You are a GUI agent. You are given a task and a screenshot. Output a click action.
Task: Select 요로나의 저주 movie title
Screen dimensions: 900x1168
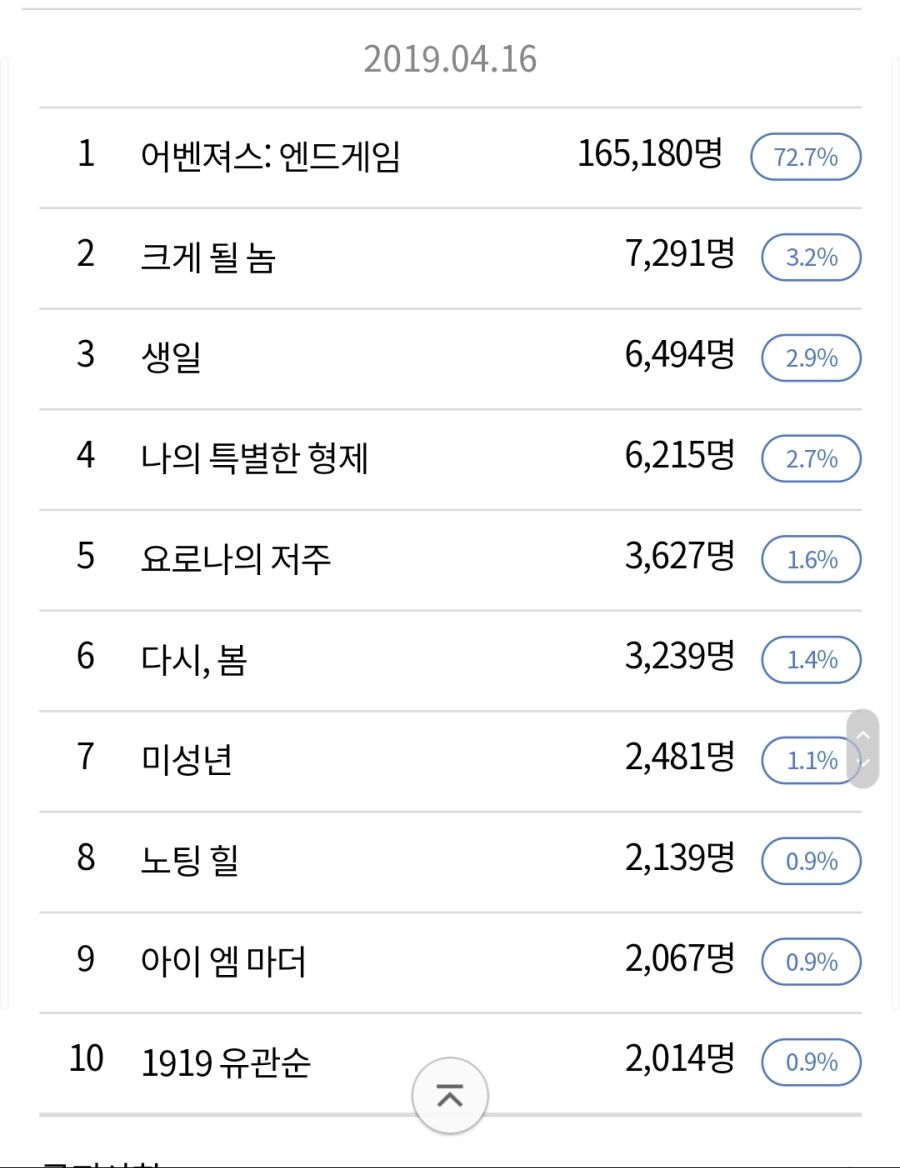(236, 558)
